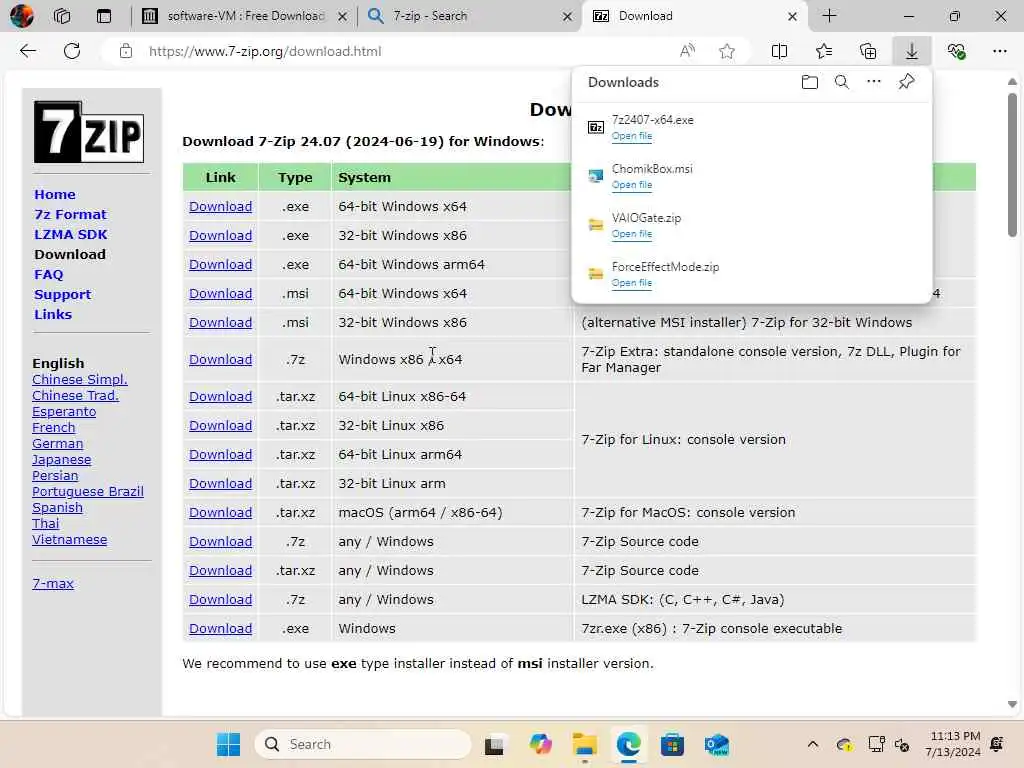Click the taskbar Search box
Image resolution: width=1024 pixels, height=768 pixels.
pyautogui.click(x=362, y=744)
